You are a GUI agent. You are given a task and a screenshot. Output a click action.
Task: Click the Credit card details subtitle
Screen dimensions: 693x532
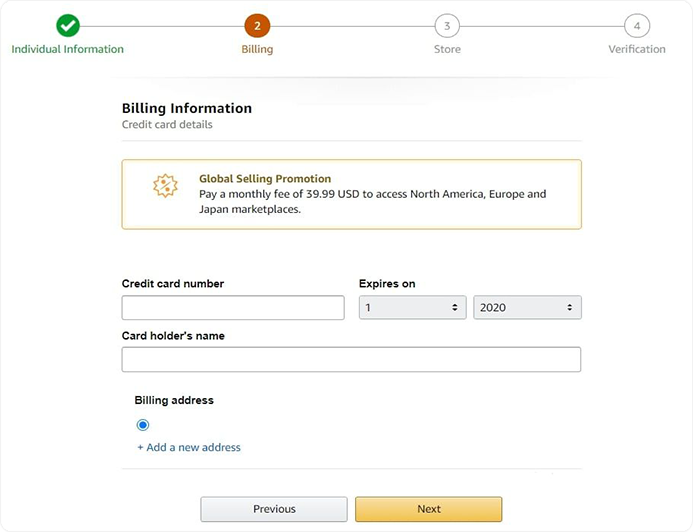(x=167, y=125)
